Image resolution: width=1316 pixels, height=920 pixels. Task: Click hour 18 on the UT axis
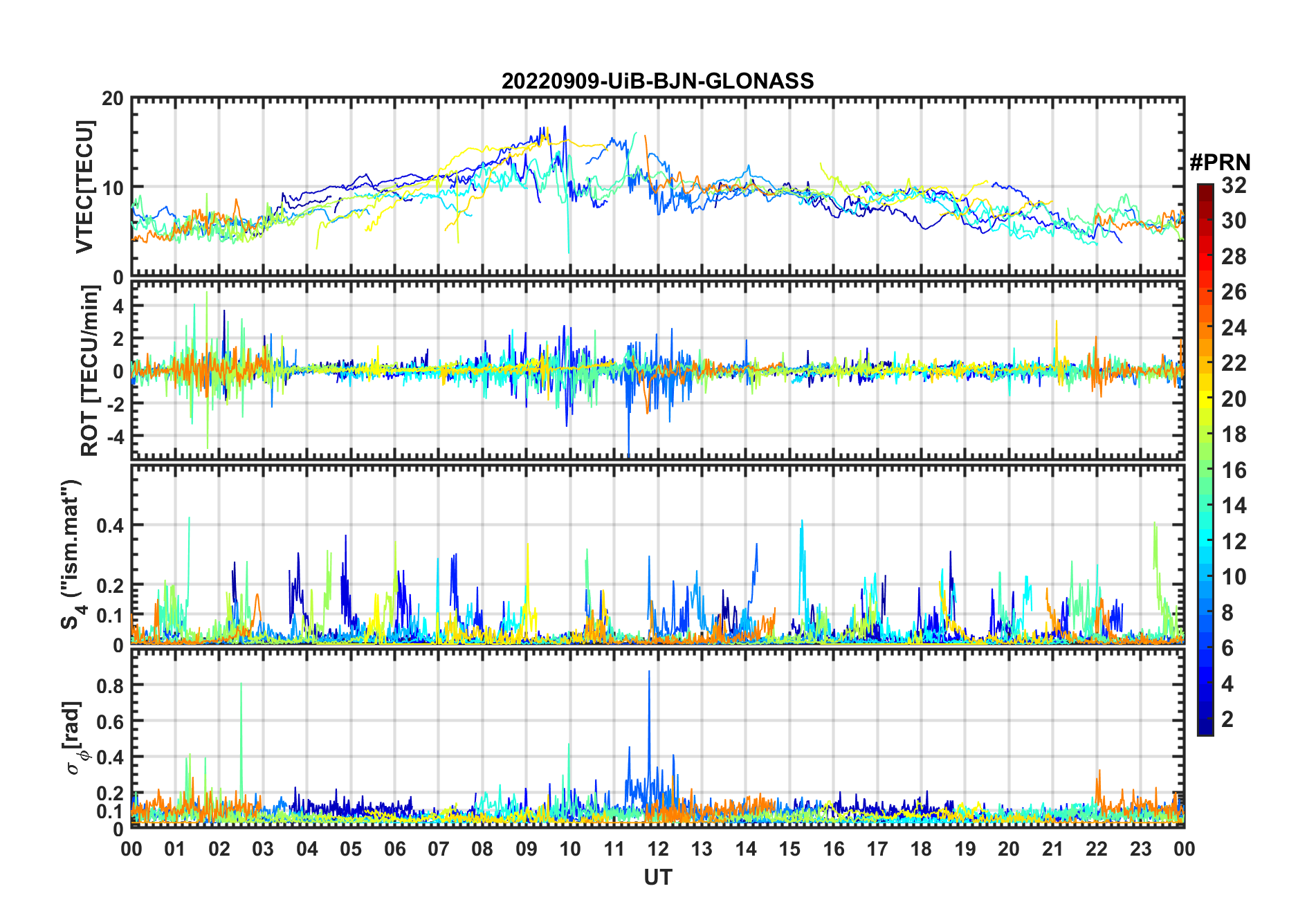921,849
